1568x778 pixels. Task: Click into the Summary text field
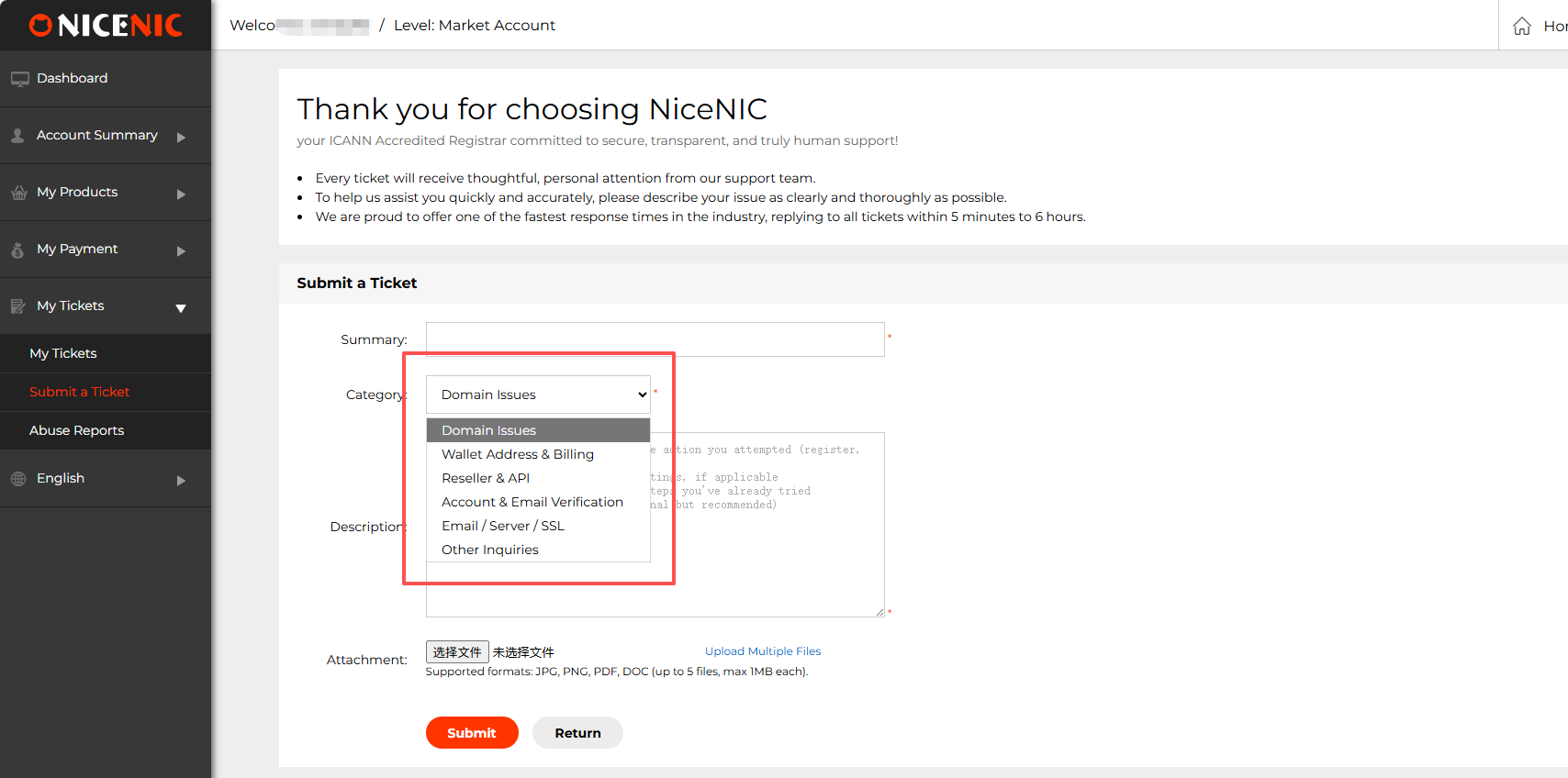pyautogui.click(x=655, y=339)
